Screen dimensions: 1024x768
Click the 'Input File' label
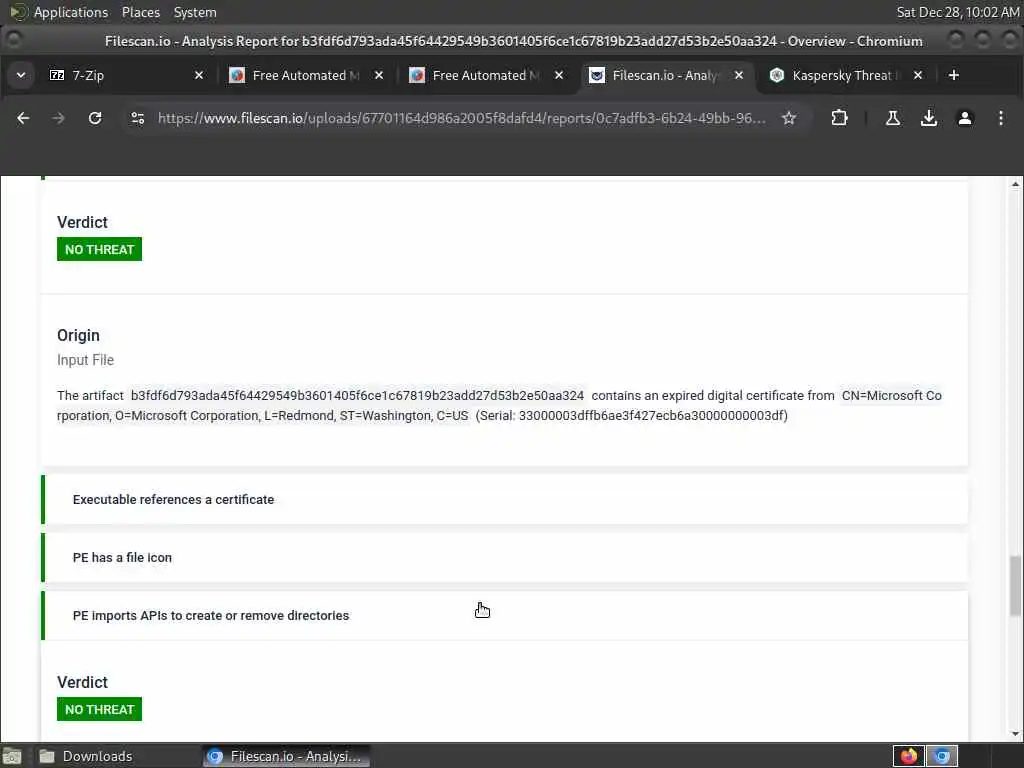click(86, 360)
